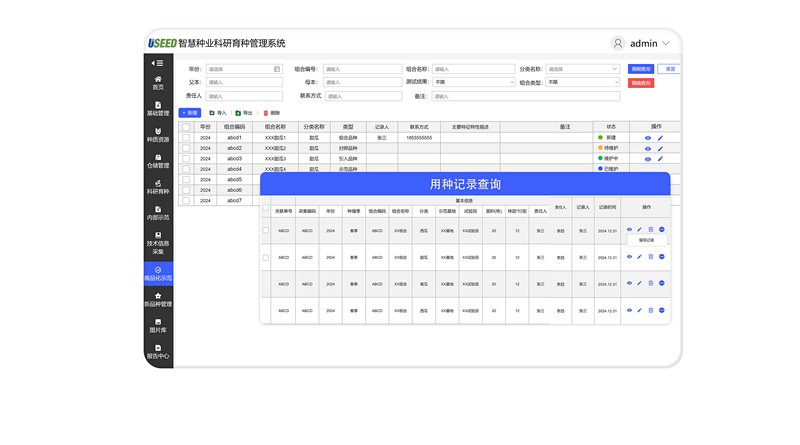Click the delete trash icon in first record row
This screenshot has width=800, height=445.
[x=650, y=230]
